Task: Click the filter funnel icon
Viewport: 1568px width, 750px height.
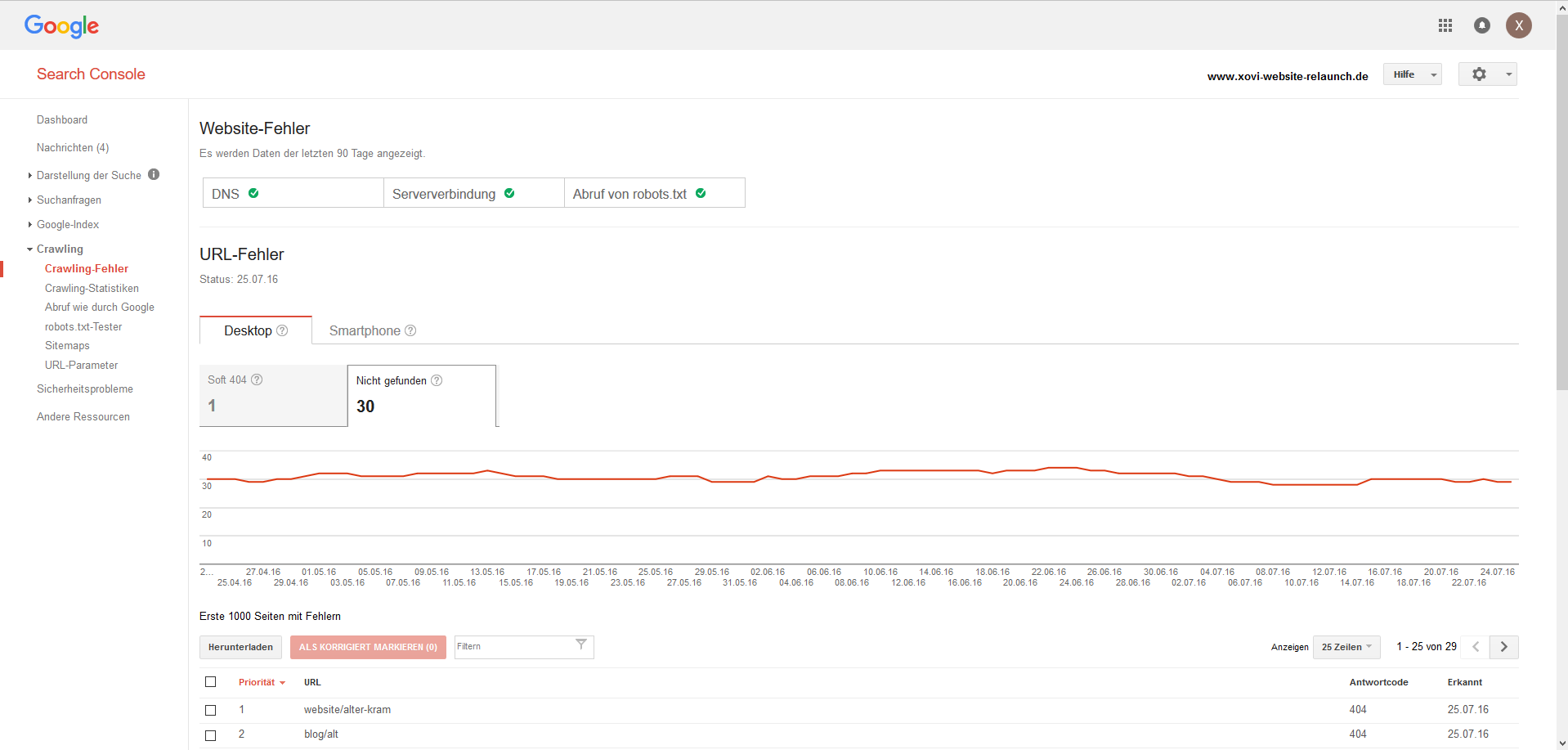Action: pyautogui.click(x=581, y=644)
